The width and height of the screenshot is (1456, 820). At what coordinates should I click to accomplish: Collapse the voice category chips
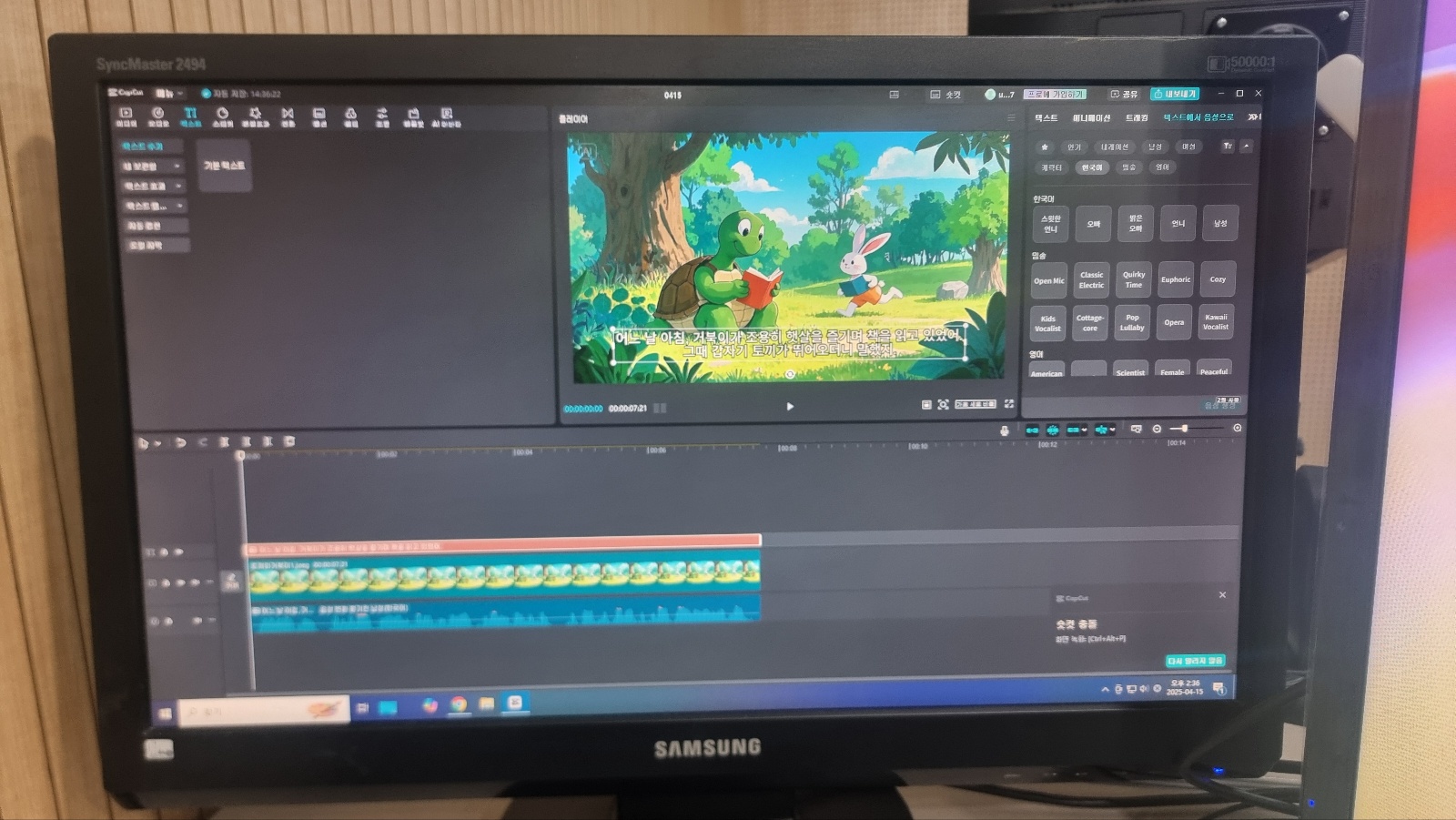click(x=1246, y=146)
